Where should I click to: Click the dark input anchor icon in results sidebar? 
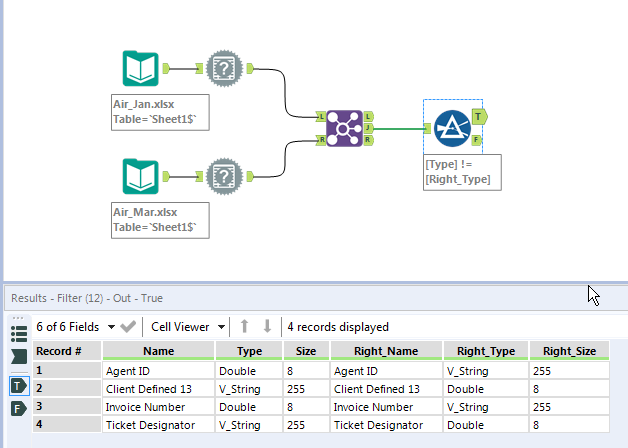coord(19,356)
